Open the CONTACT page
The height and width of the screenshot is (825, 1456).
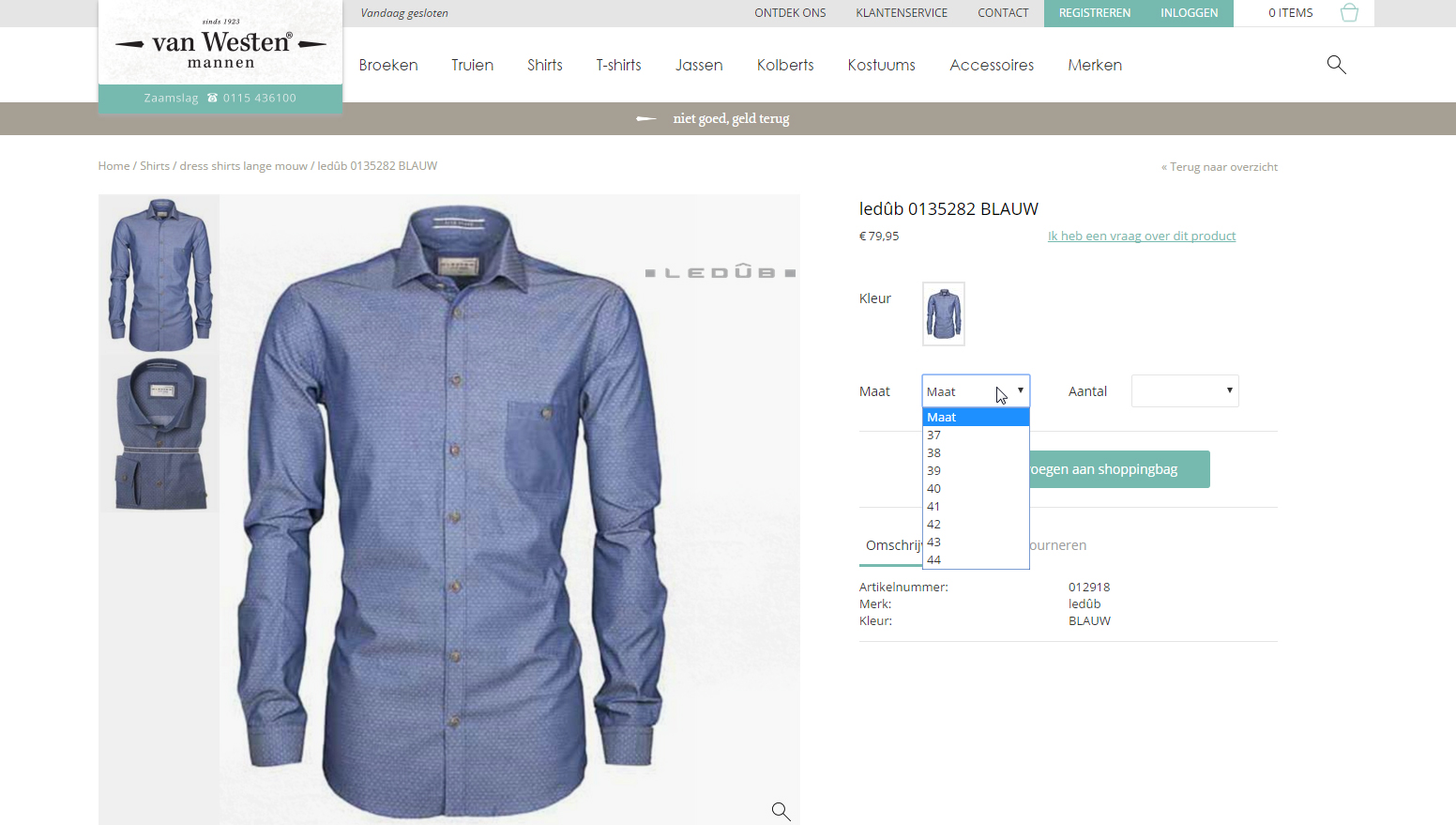(x=1003, y=13)
